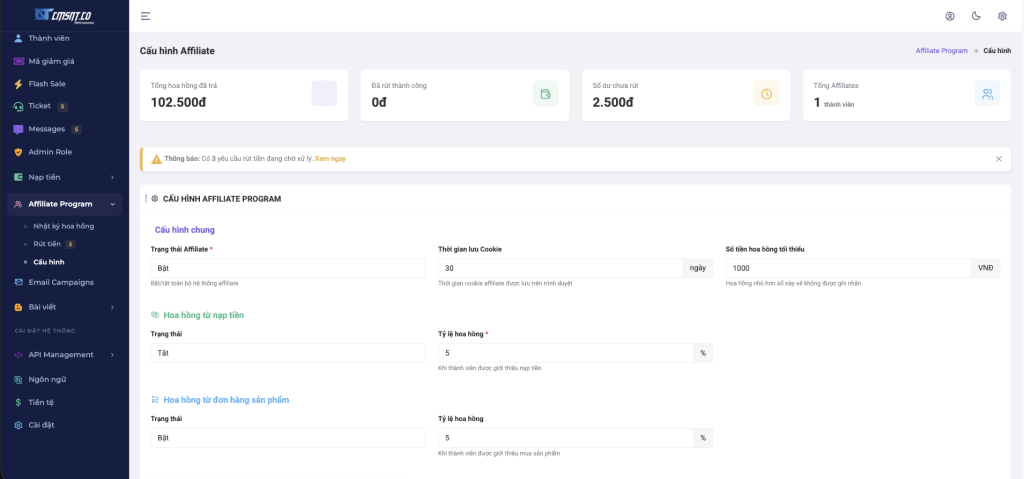Toggle dark mode moon icon
Screen dimensions: 1024x479
pos(975,16)
